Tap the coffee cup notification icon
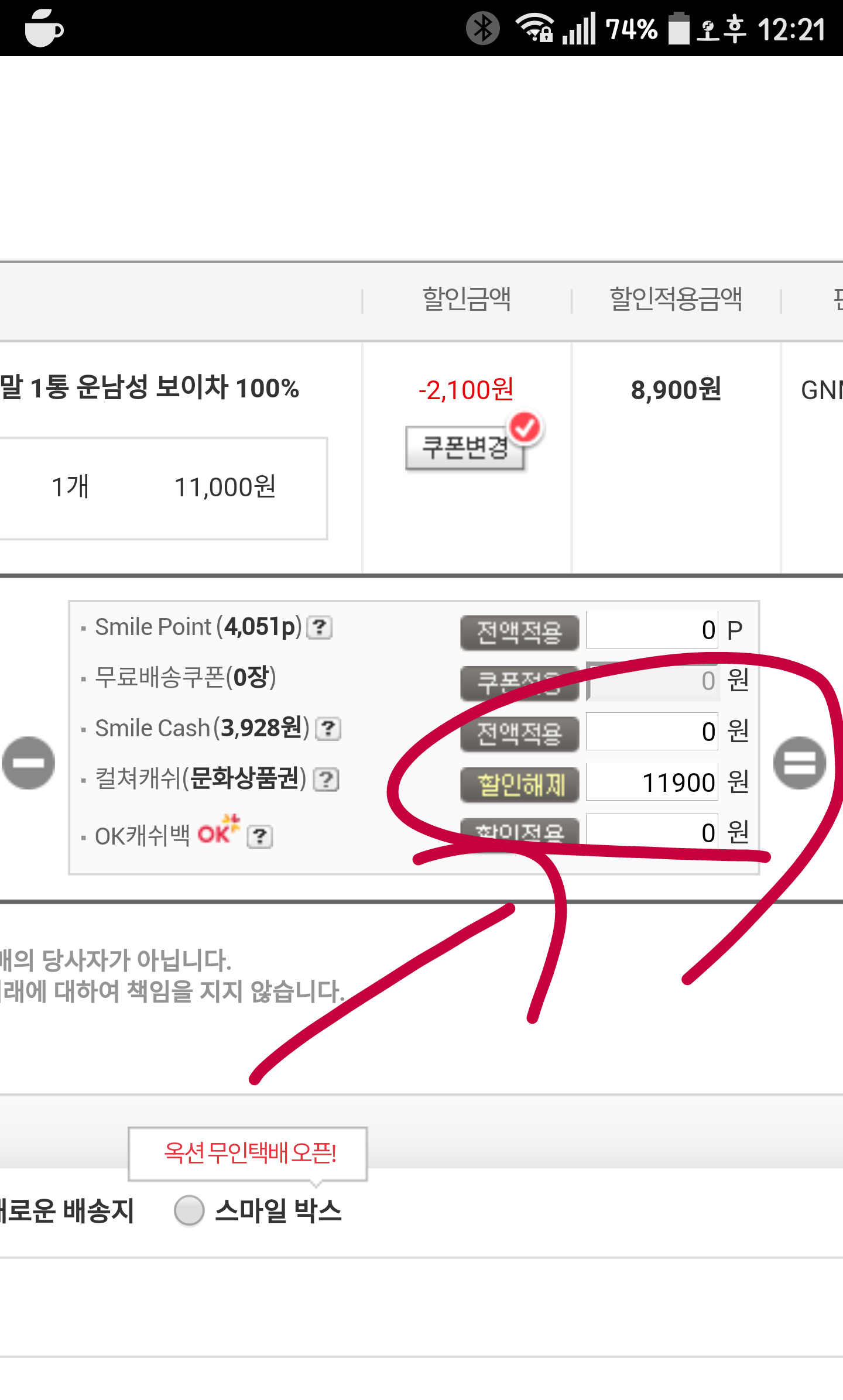This screenshot has width=843, height=1400. [44, 28]
